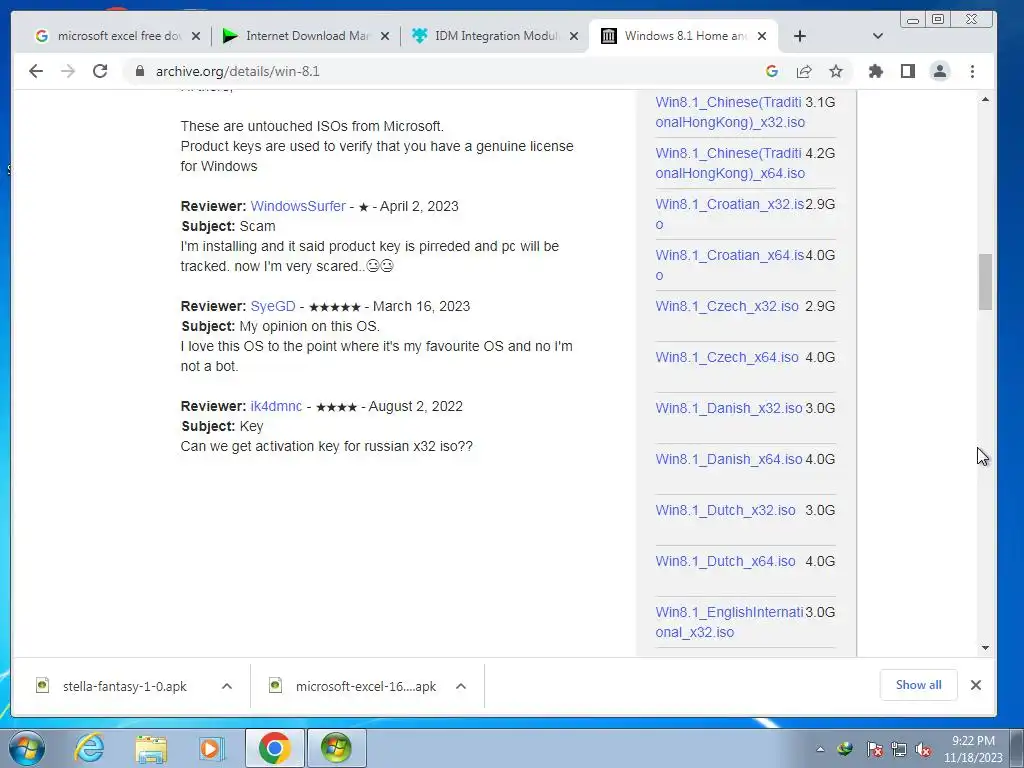1024x768 pixels.
Task: Open Windows Explorer from taskbar
Action: pos(151,748)
